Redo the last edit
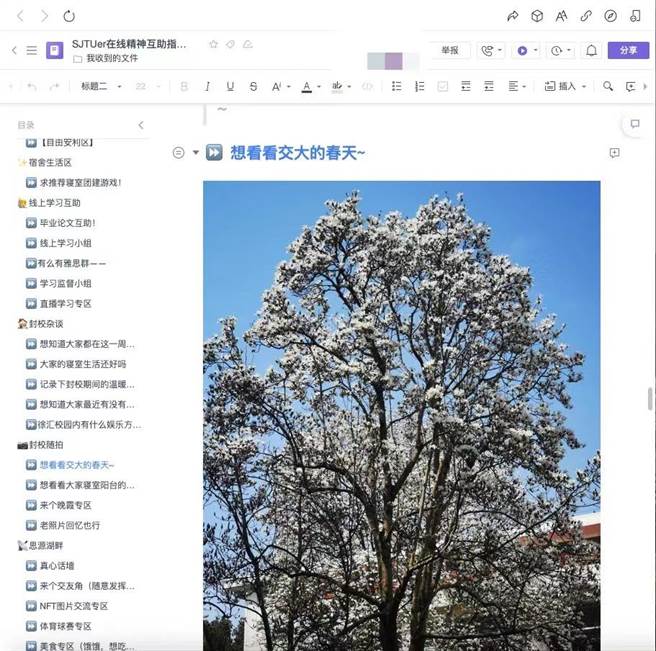This screenshot has width=656, height=651. tap(54, 87)
